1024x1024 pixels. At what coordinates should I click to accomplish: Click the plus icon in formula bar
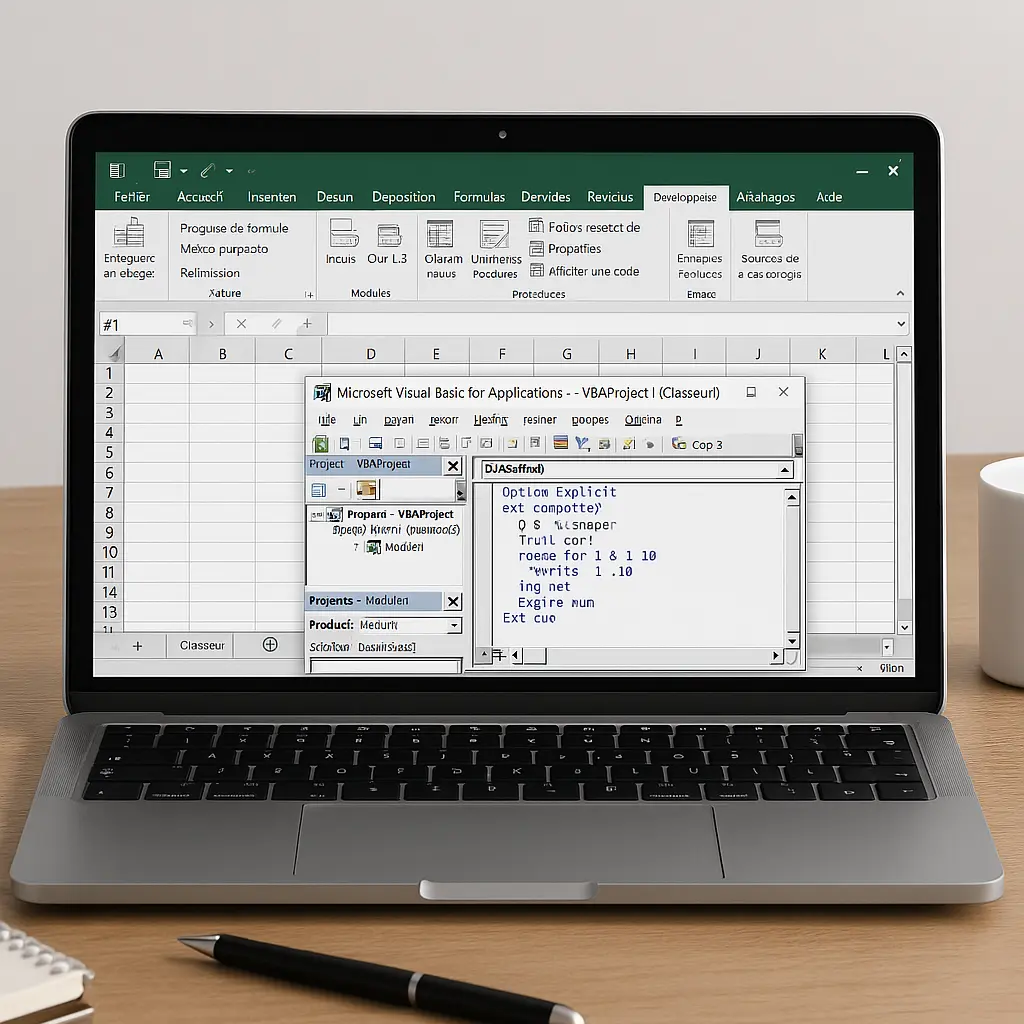307,323
